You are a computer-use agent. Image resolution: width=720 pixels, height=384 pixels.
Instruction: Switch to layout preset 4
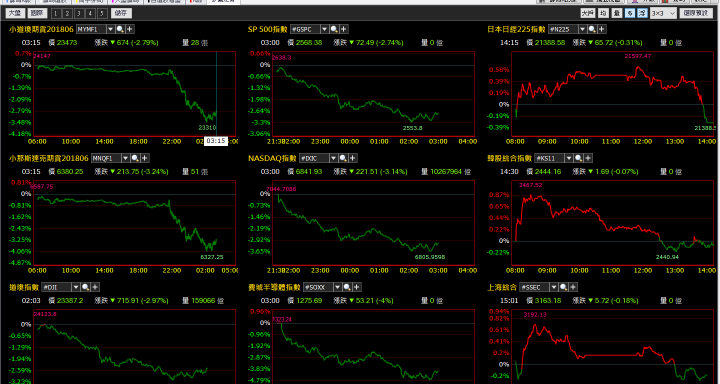pyautogui.click(x=90, y=13)
